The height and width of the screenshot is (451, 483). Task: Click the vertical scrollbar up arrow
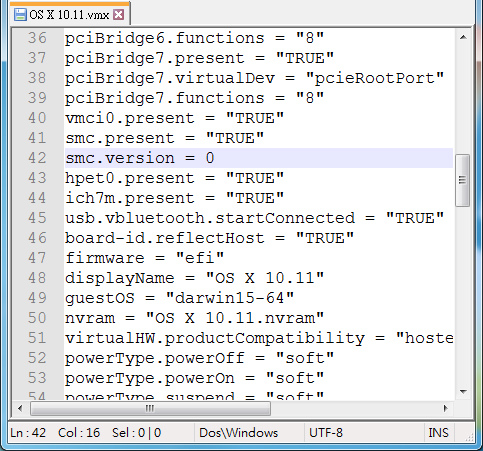(x=463, y=37)
